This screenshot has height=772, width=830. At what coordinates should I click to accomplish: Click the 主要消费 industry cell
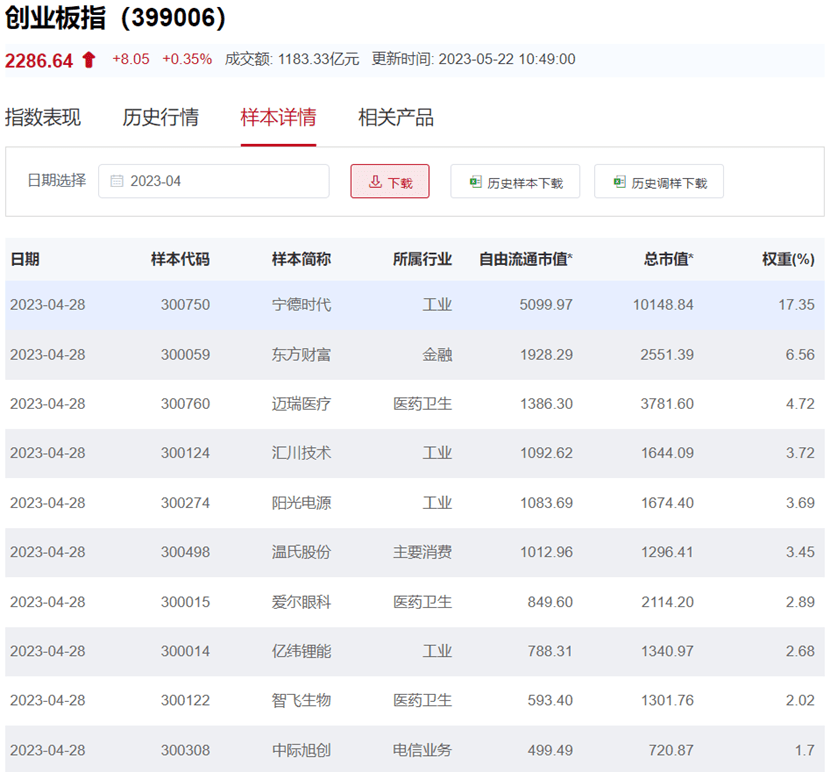[x=422, y=552]
